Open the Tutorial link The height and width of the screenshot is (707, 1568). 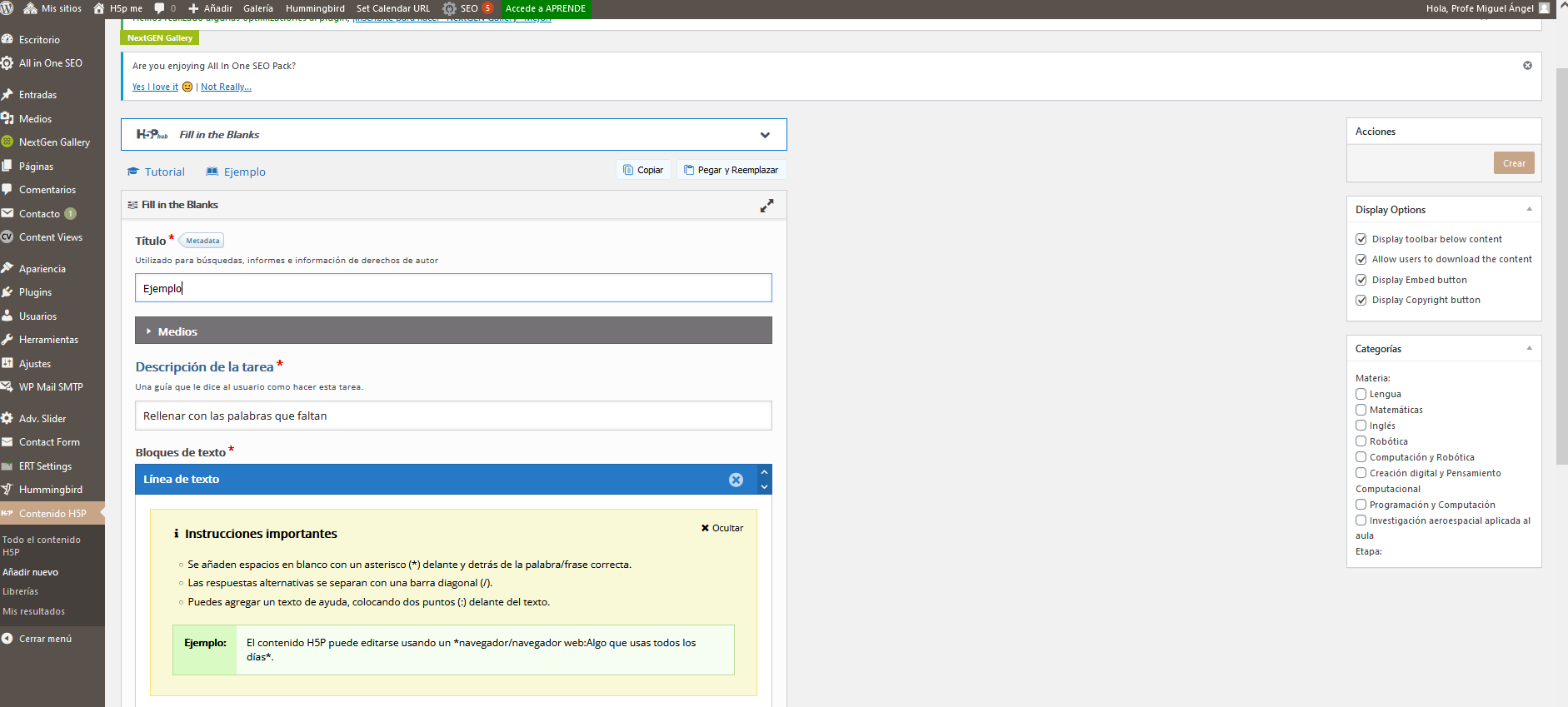156,172
